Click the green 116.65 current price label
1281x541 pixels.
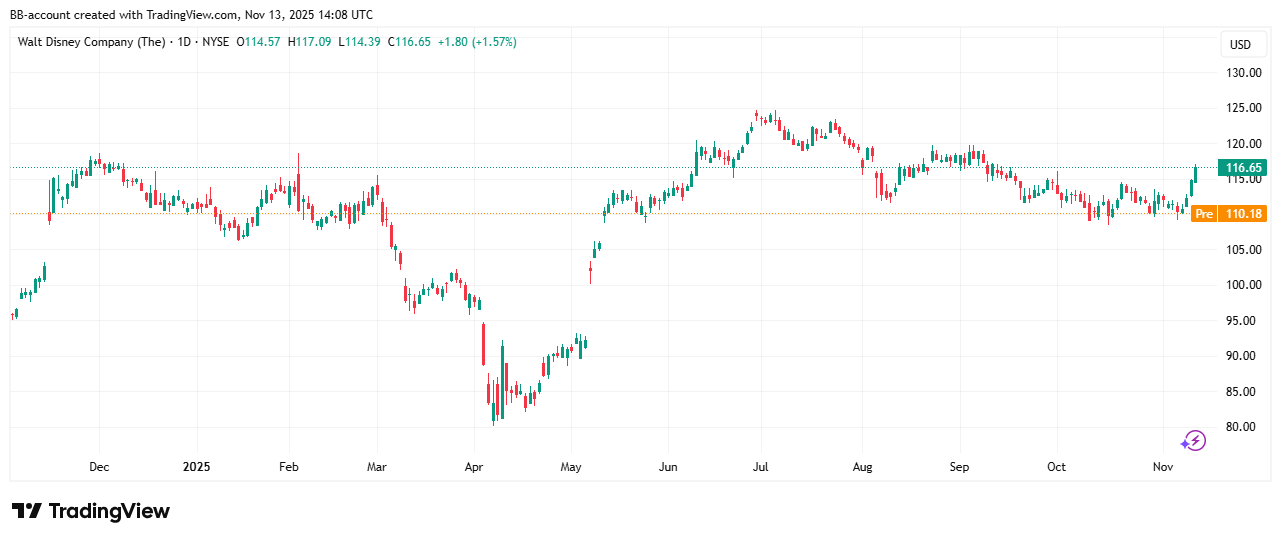point(1242,167)
